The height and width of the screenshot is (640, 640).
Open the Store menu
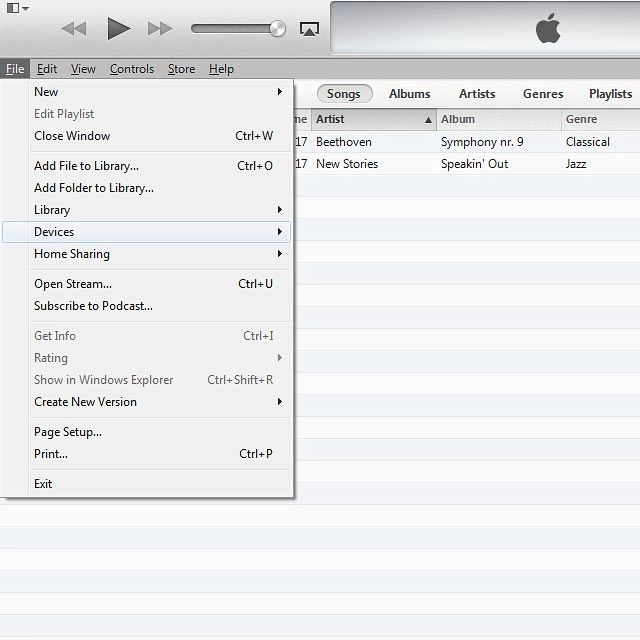[181, 69]
